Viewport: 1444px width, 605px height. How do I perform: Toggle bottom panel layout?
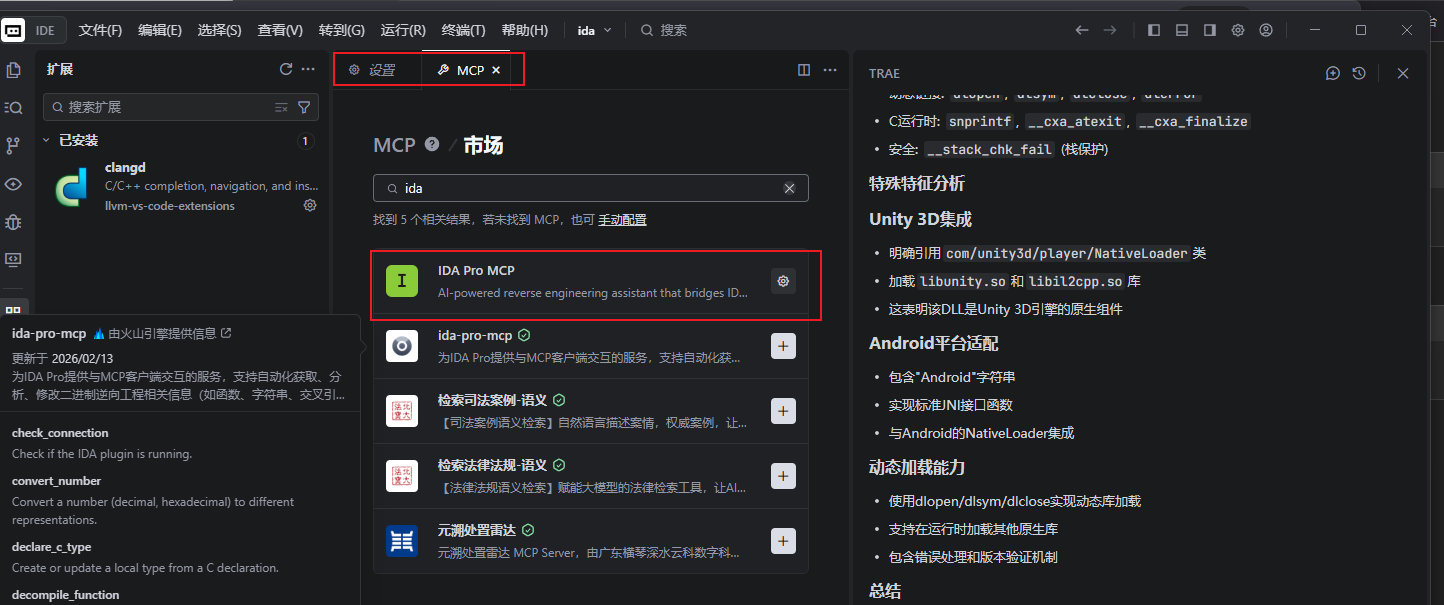(1182, 30)
